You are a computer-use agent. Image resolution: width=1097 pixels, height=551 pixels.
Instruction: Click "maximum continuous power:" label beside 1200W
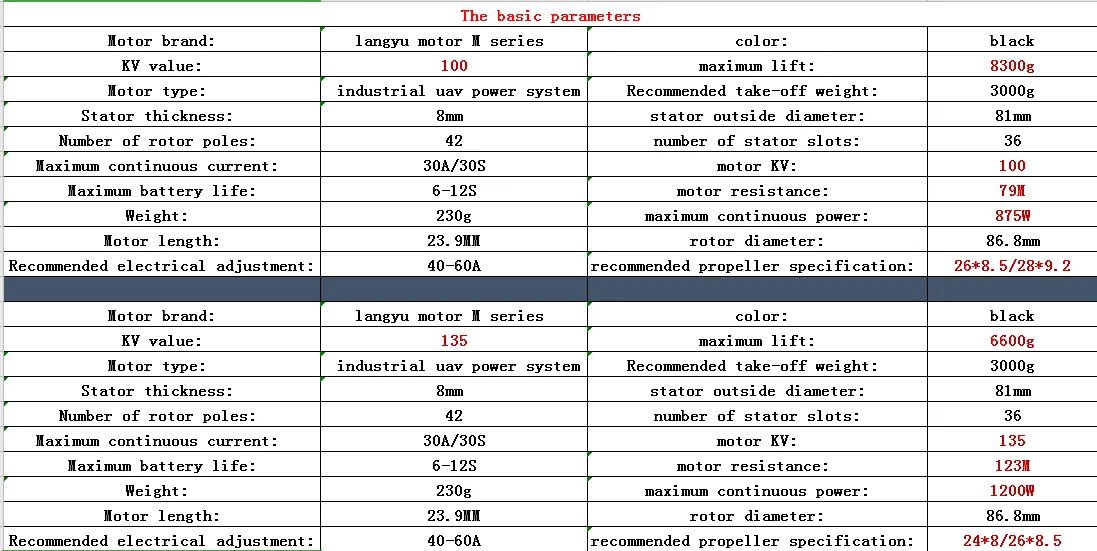(x=756, y=491)
